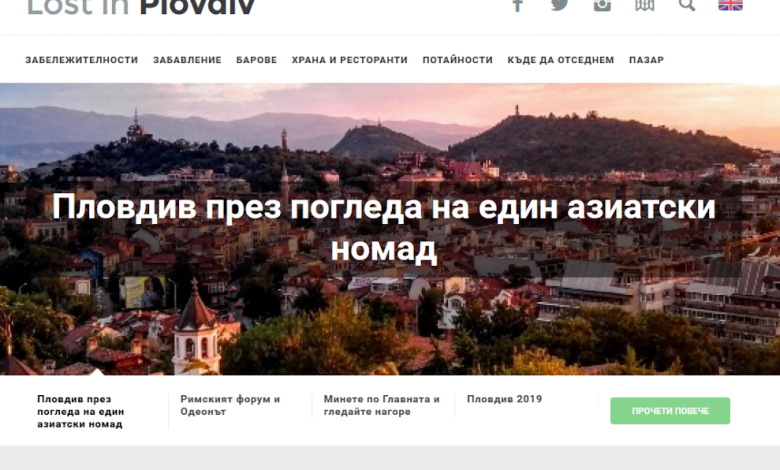780x470 pixels.
Task: Open the Instagram camera icon
Action: click(602, 5)
